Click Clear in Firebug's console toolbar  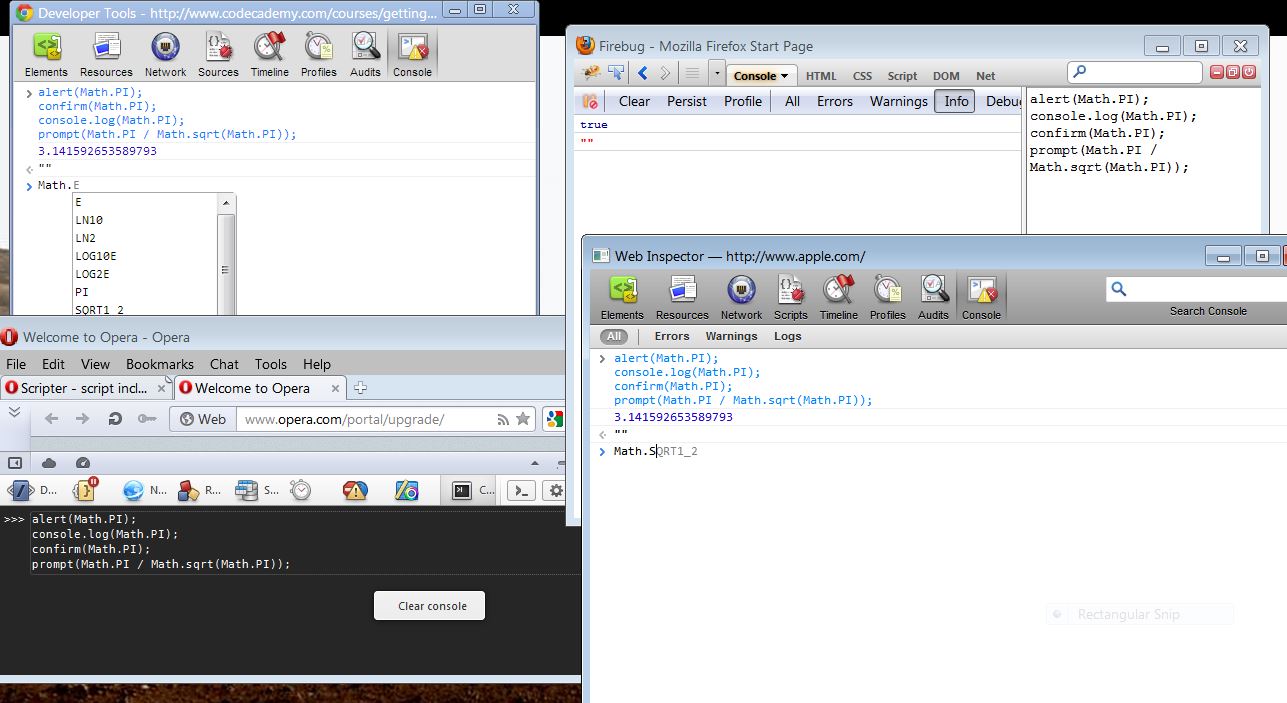pyautogui.click(x=633, y=101)
